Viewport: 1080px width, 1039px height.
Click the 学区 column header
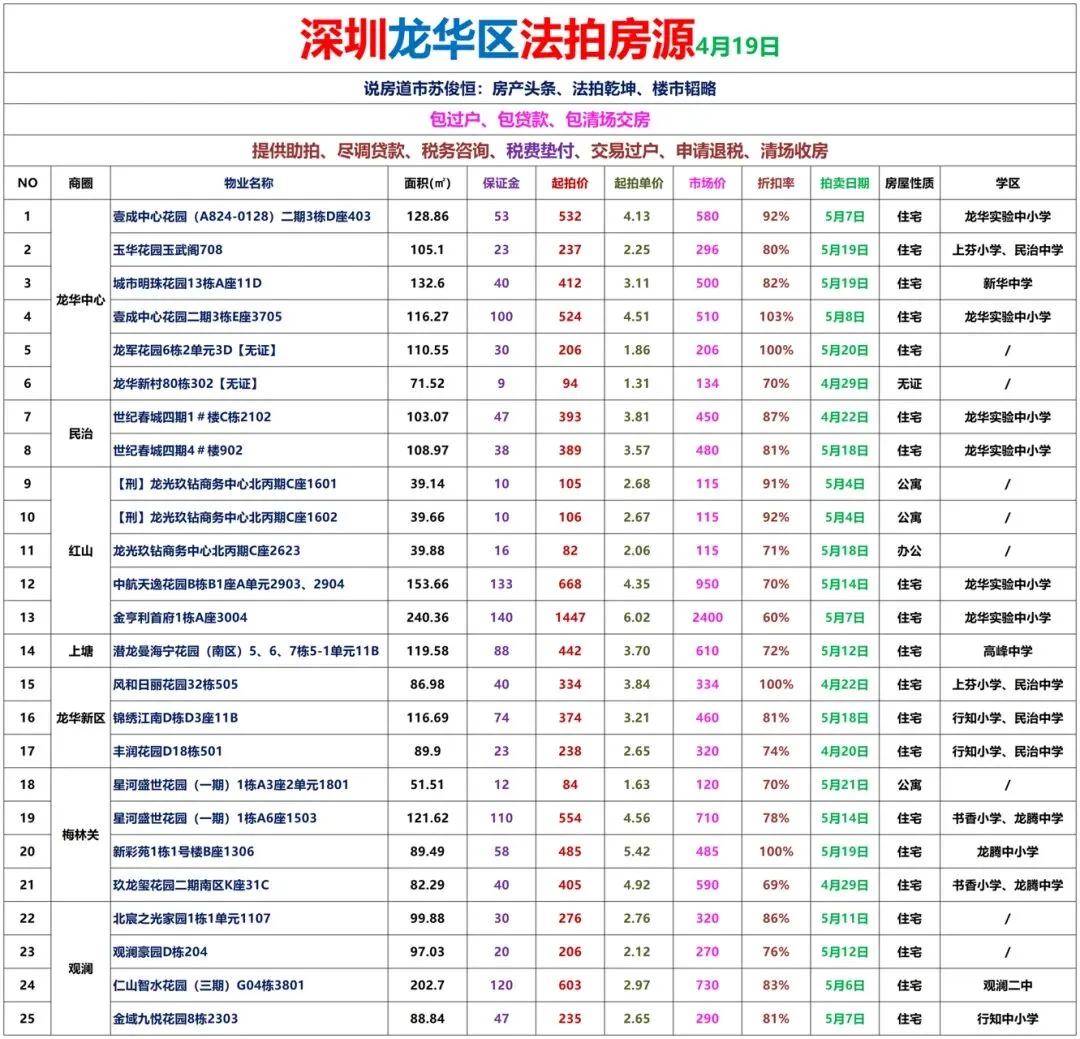(1007, 183)
